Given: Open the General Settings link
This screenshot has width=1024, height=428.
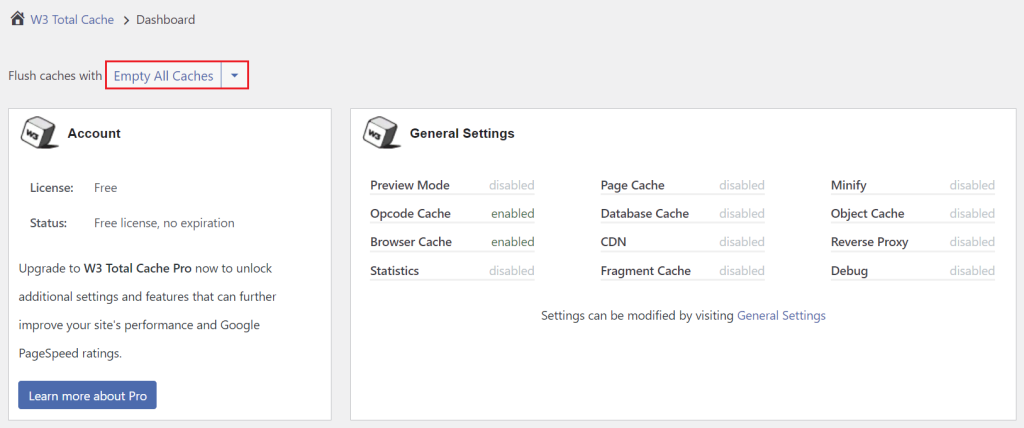Looking at the screenshot, I should coord(781,315).
